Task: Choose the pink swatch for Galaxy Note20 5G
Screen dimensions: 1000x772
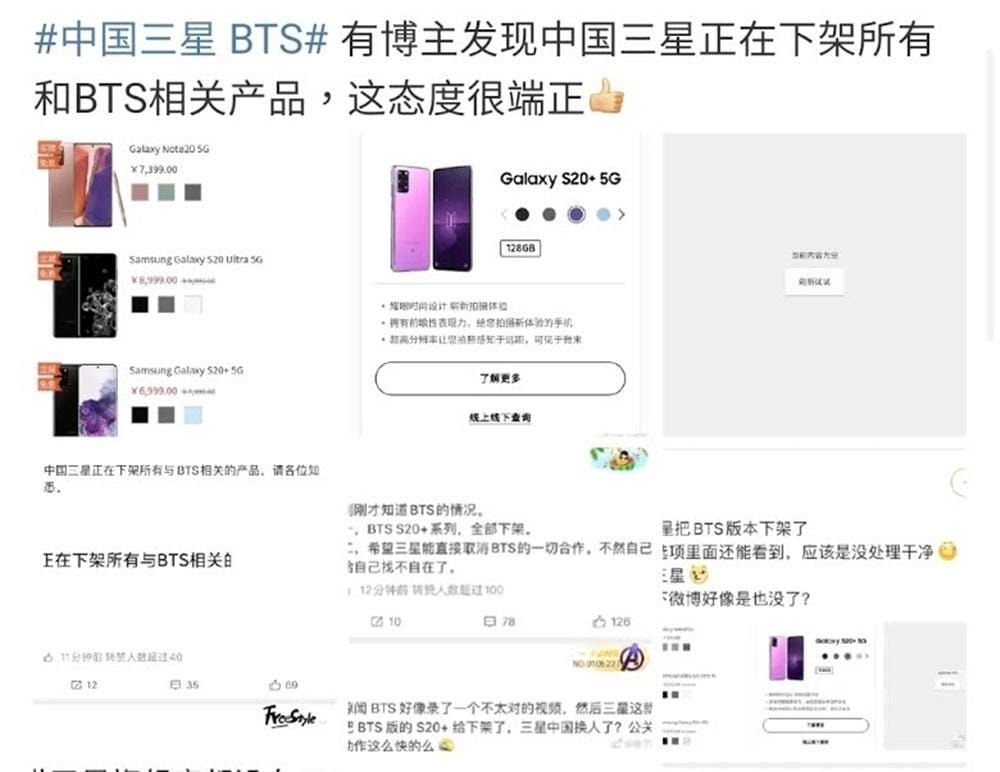Action: pos(140,192)
